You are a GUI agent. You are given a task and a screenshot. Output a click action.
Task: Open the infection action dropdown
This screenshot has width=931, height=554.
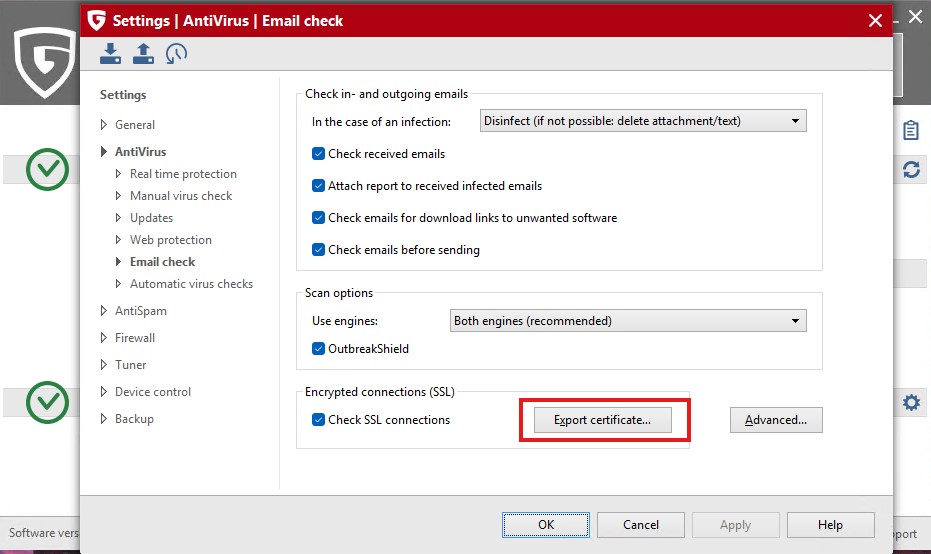pos(643,121)
